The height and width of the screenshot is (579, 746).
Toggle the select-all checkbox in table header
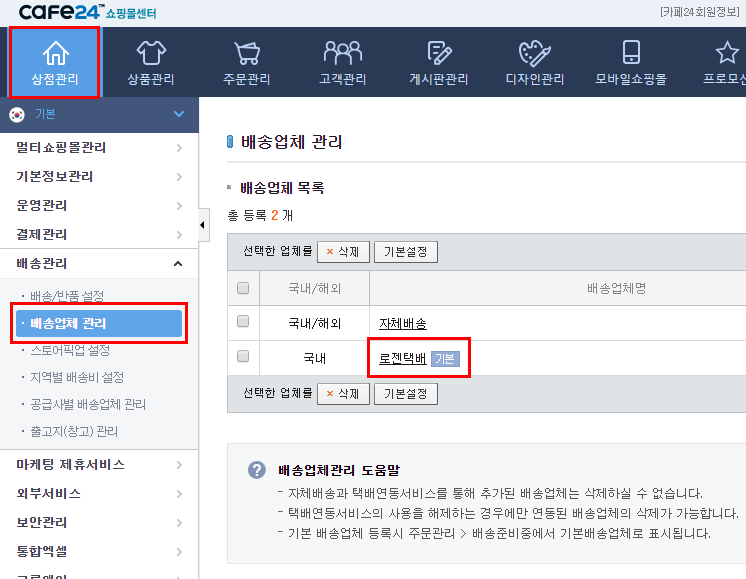click(243, 289)
